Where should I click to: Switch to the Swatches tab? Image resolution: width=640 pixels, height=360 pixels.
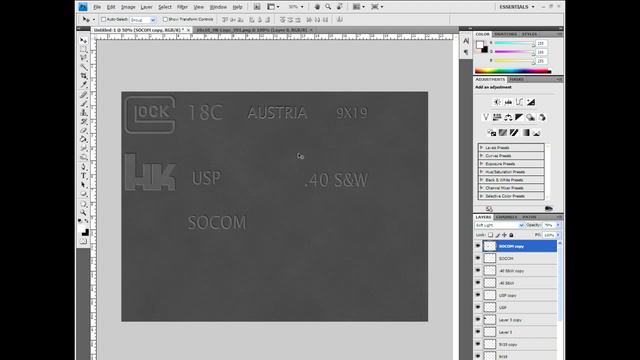pos(505,34)
